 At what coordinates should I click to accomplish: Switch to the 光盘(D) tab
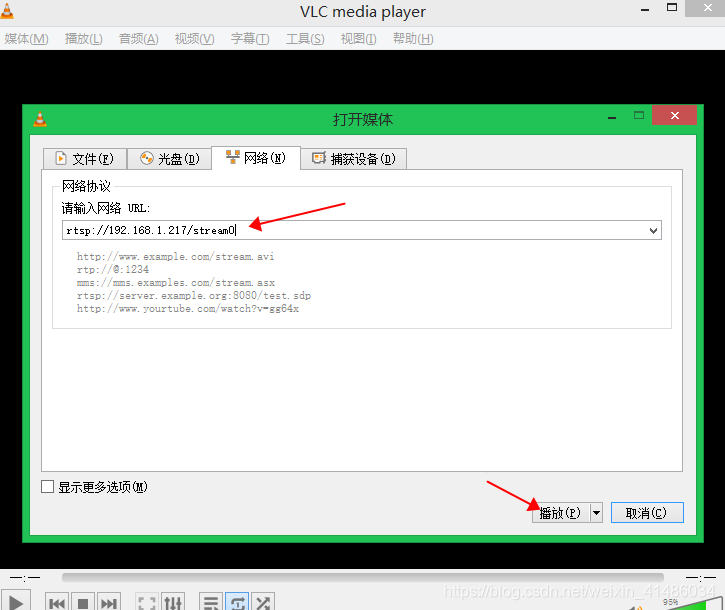169,159
